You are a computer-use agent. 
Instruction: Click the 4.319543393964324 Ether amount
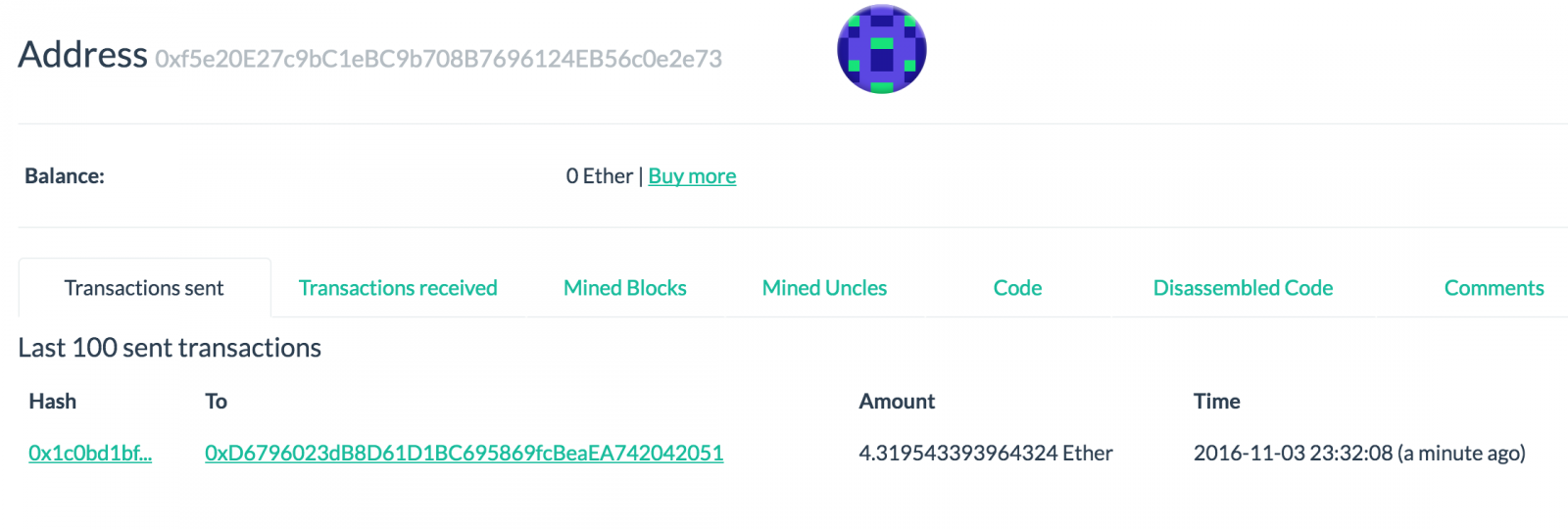click(x=986, y=453)
